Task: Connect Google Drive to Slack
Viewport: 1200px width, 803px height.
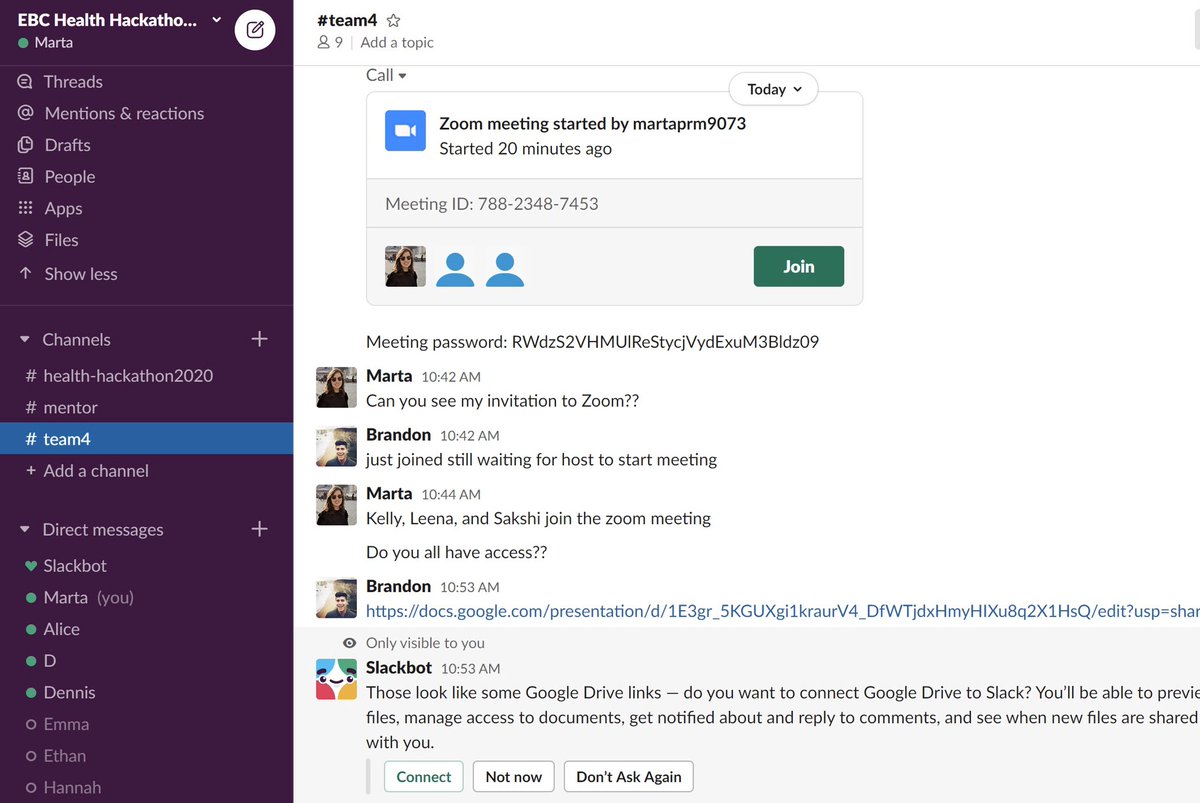Action: pos(424,777)
